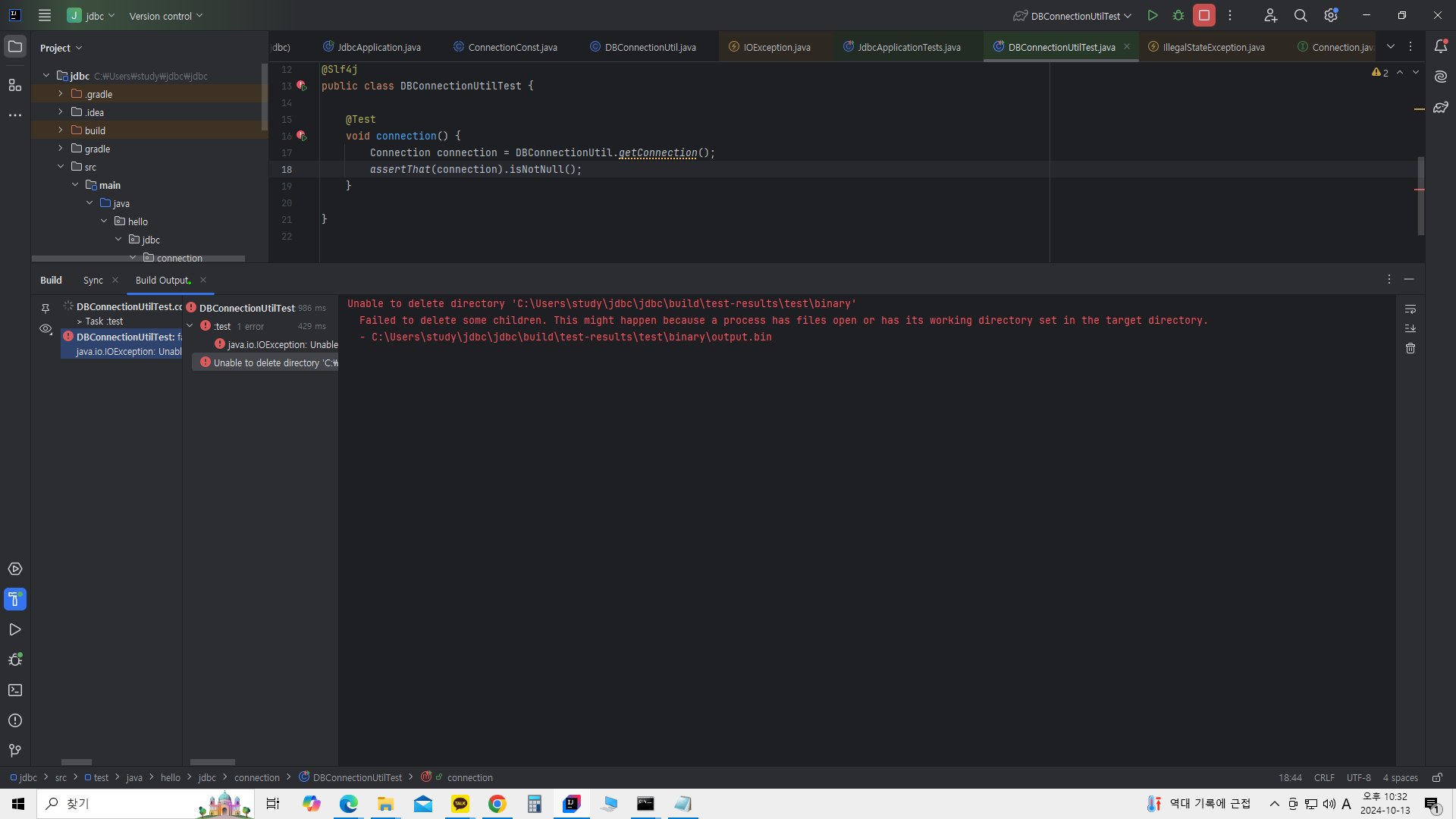
Task: Open Project view options dropdown
Action: [61, 48]
